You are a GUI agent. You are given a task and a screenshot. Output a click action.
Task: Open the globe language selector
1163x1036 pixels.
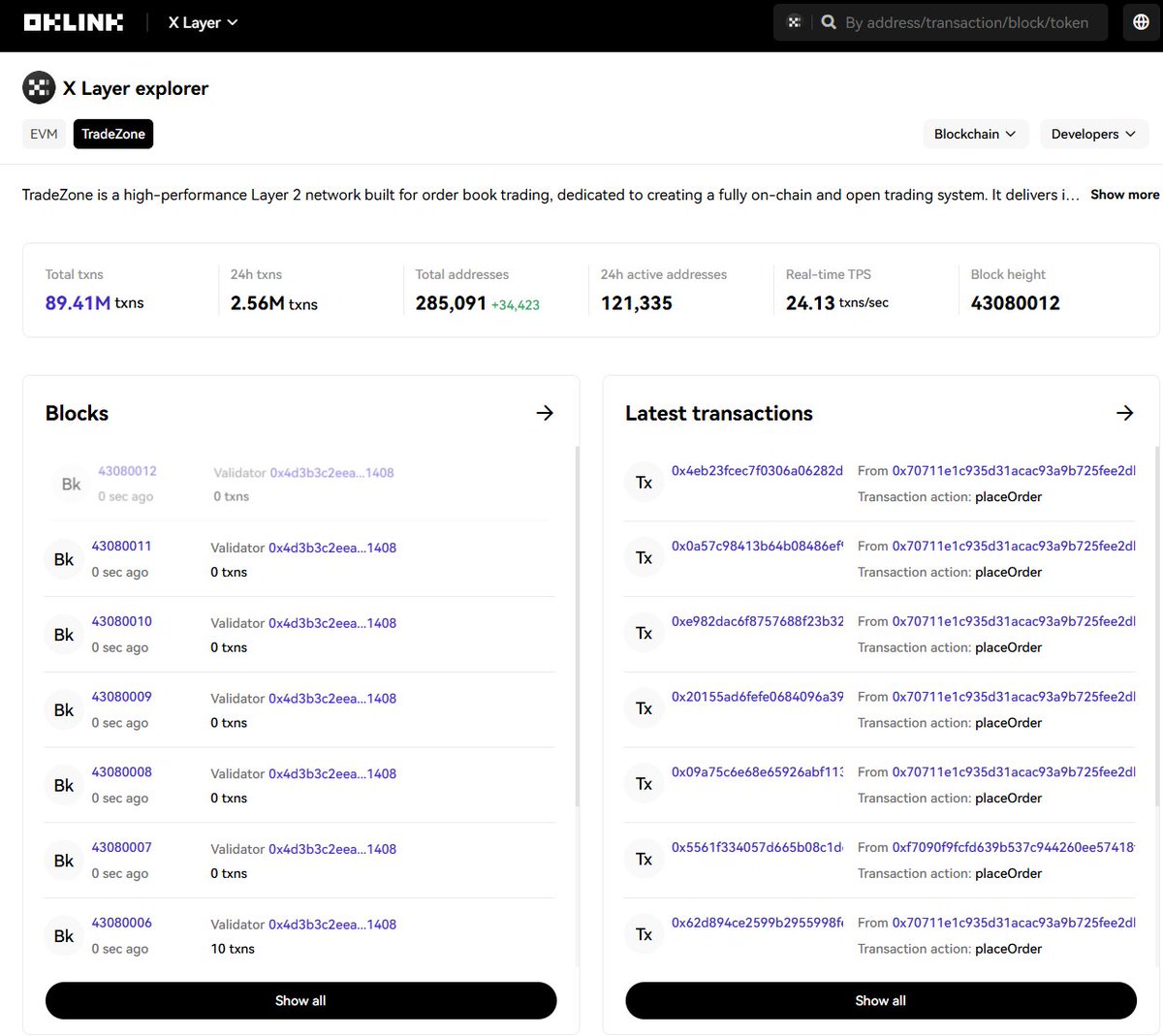(x=1141, y=22)
